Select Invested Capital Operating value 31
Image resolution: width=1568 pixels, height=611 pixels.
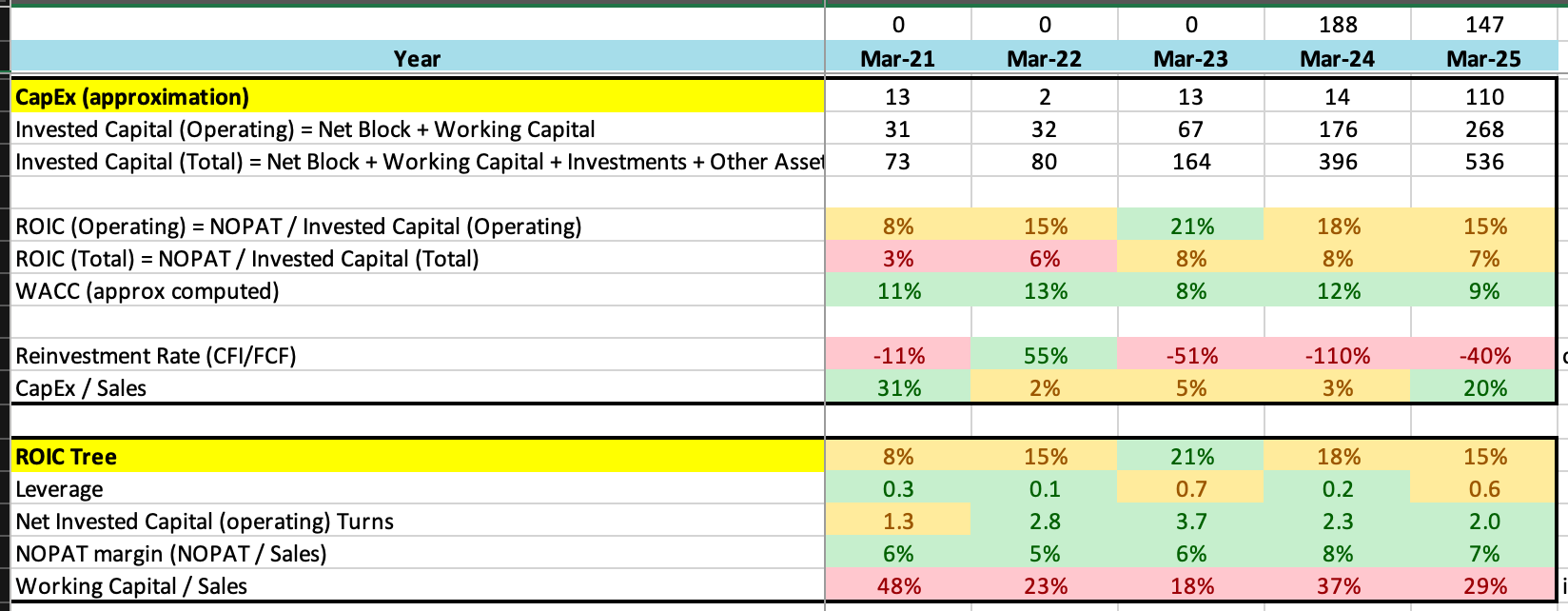(897, 129)
